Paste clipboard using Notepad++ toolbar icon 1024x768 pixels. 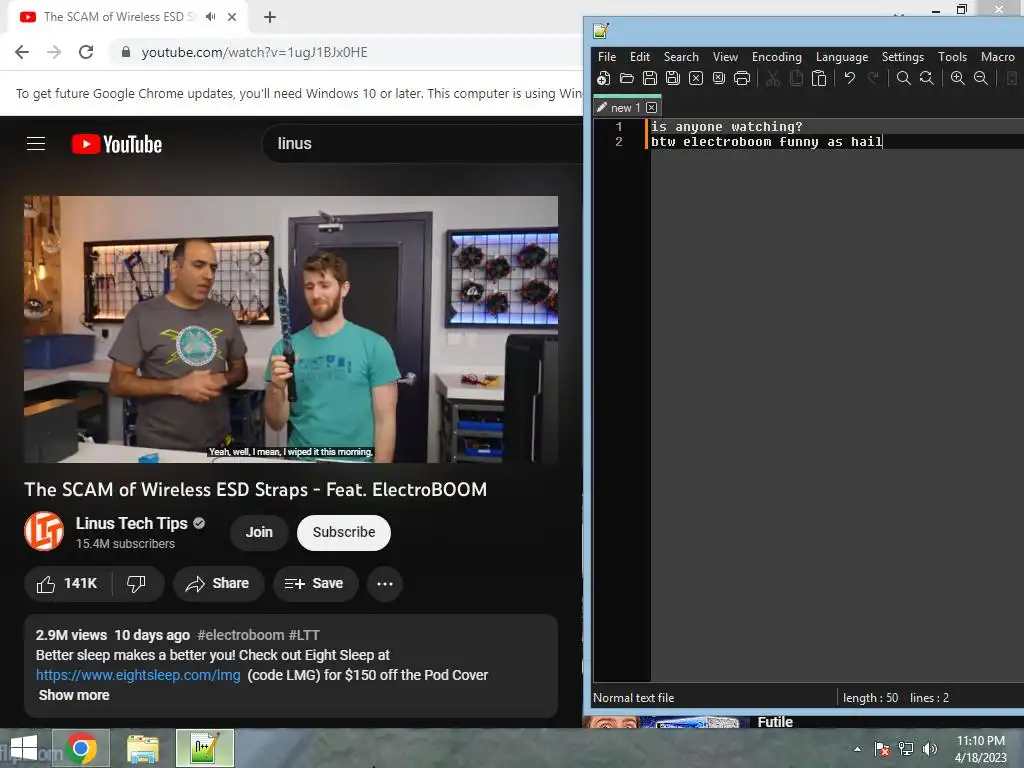tap(819, 78)
